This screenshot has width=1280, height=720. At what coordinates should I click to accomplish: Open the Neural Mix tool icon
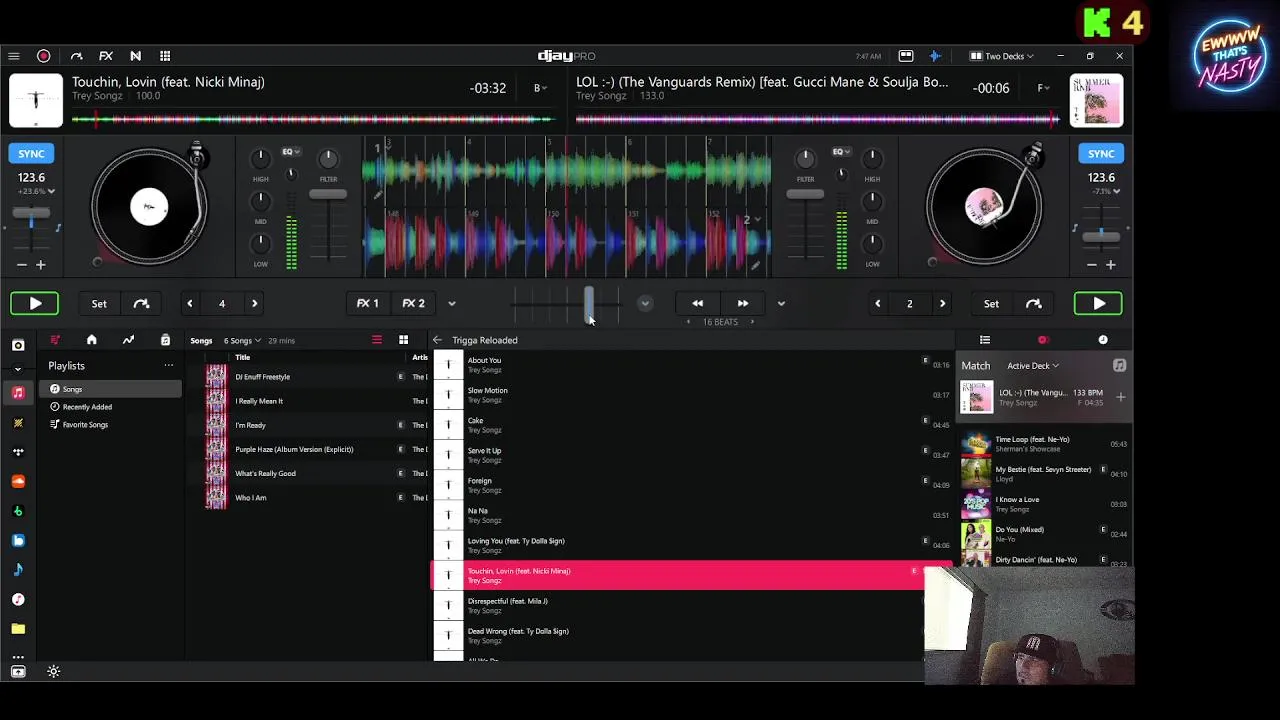(x=135, y=56)
